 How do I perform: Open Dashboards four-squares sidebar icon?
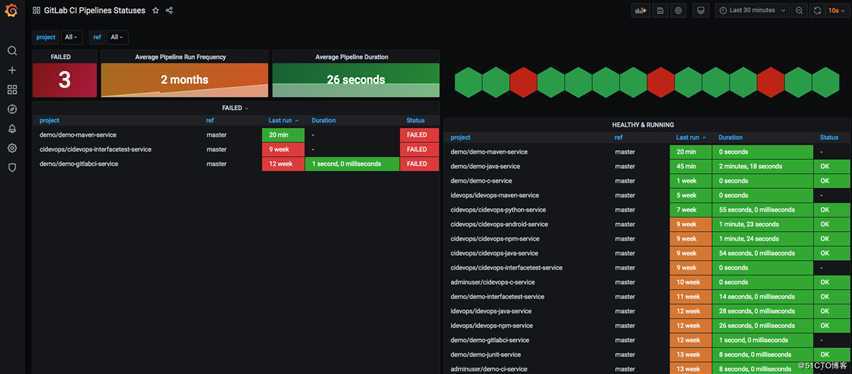click(12, 90)
